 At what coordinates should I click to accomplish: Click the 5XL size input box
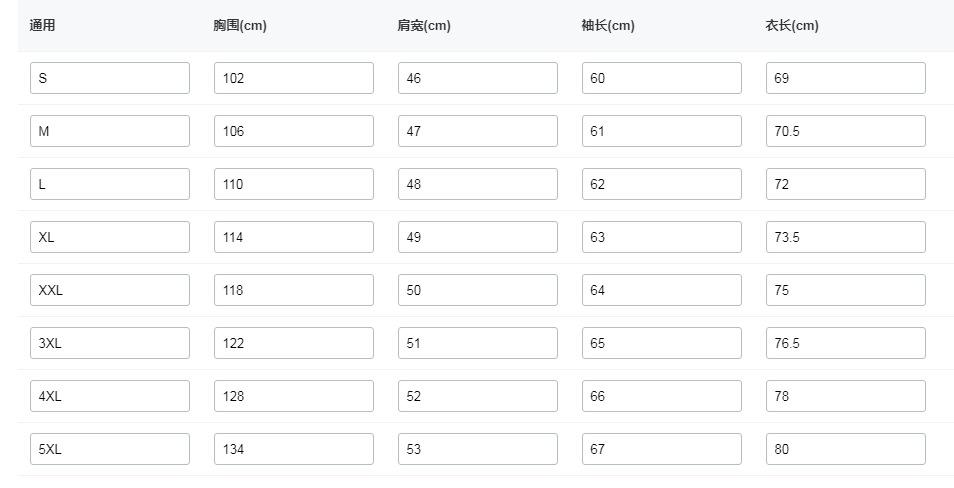pos(110,449)
